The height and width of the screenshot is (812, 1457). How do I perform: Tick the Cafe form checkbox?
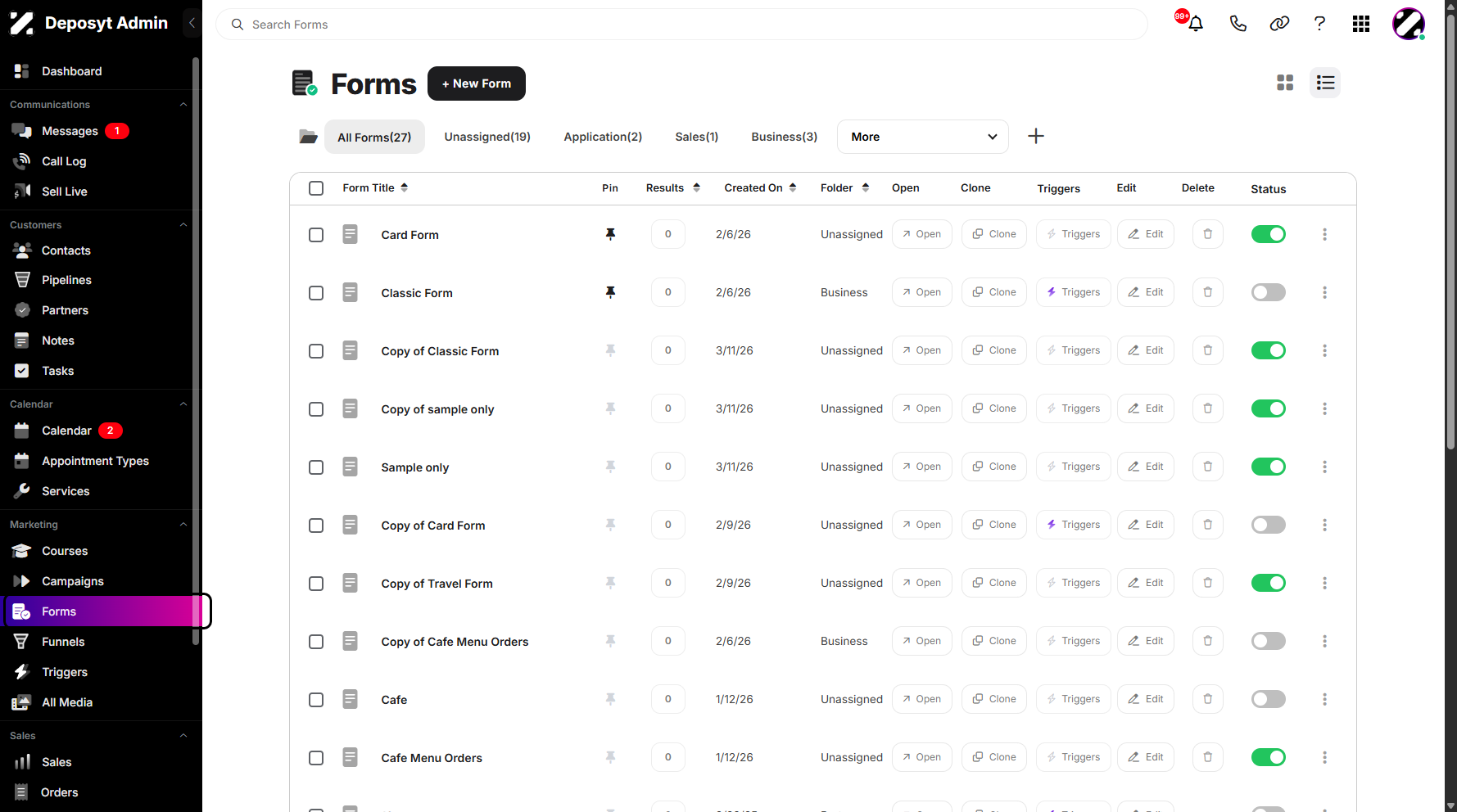pos(316,700)
